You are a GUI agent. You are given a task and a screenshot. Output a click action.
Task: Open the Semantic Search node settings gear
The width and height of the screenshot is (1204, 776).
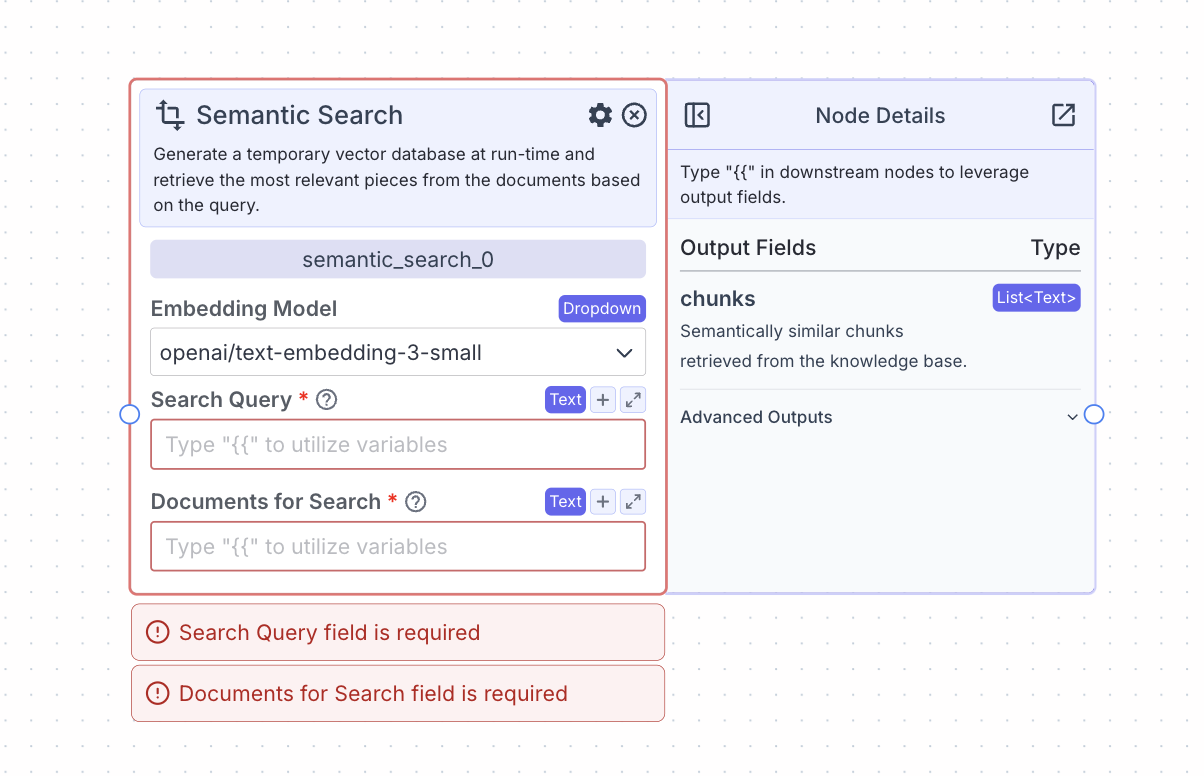599,115
